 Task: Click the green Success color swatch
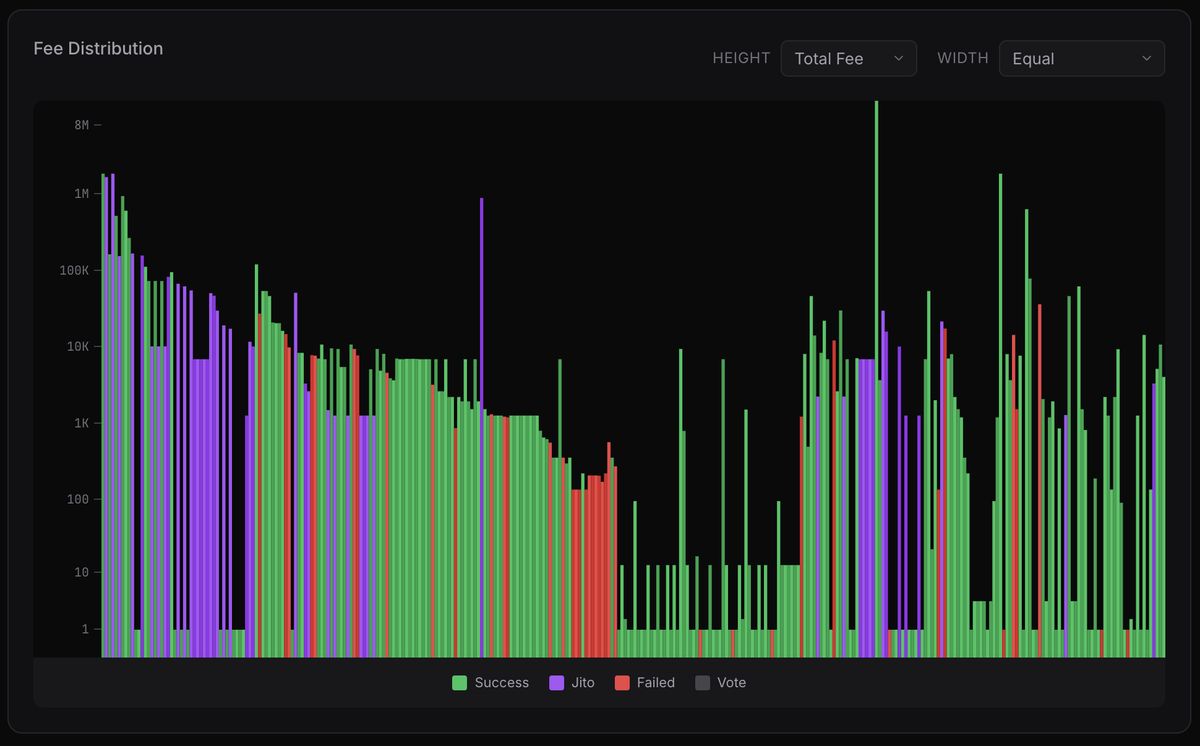[460, 683]
